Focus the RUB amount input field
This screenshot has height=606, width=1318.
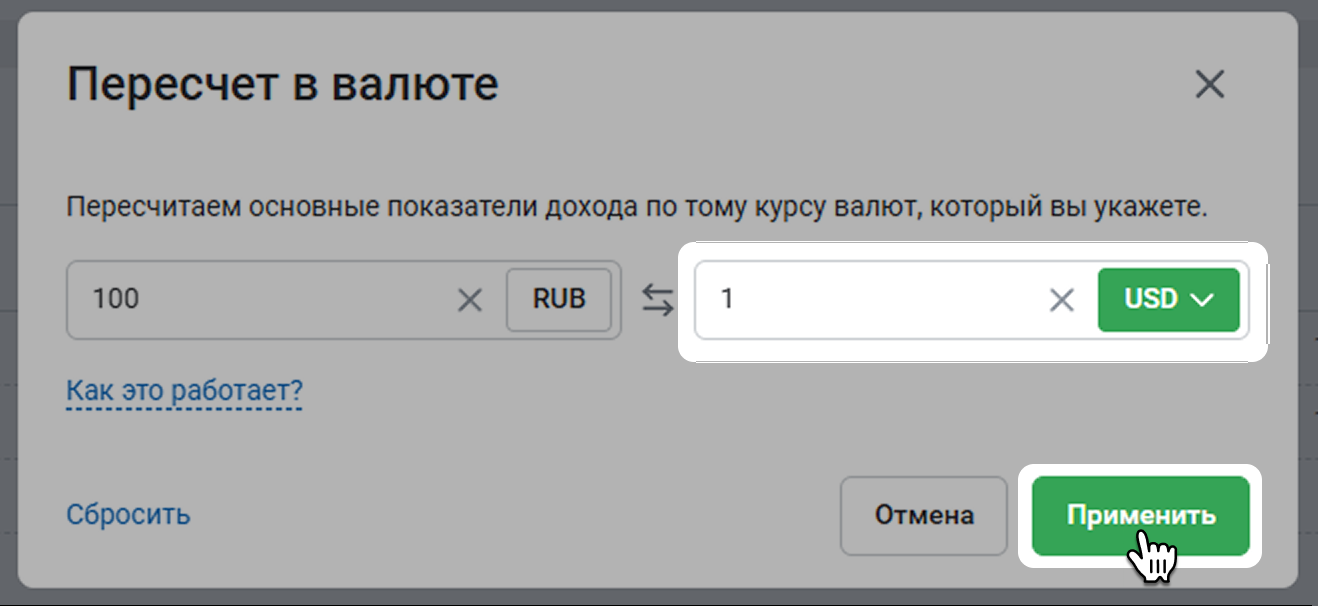click(270, 300)
